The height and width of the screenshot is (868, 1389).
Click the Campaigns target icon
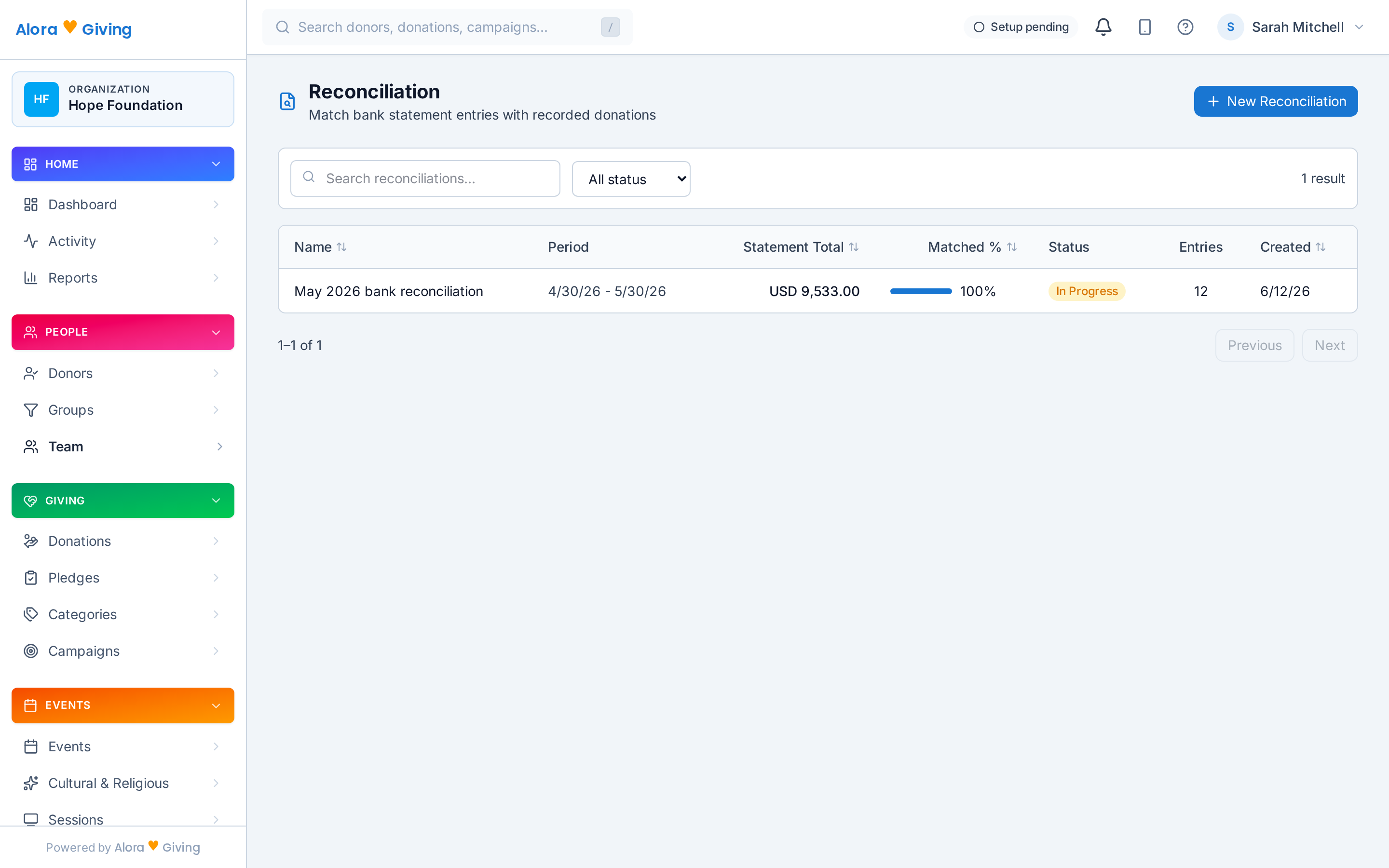tap(31, 651)
